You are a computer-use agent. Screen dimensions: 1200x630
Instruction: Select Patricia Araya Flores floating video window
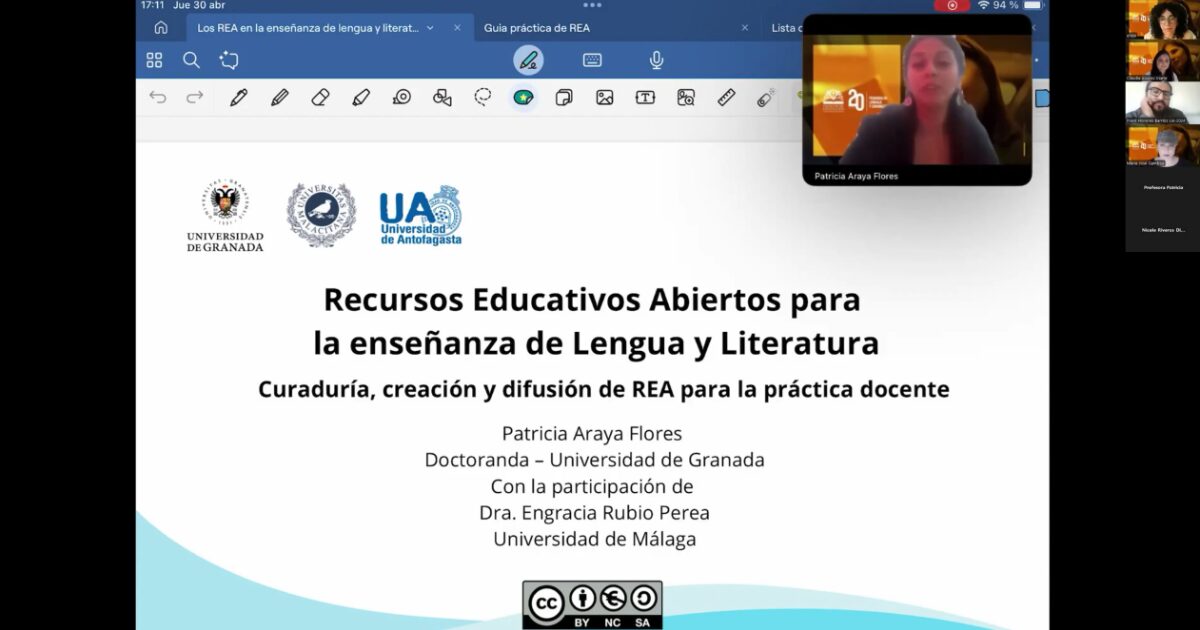(917, 100)
